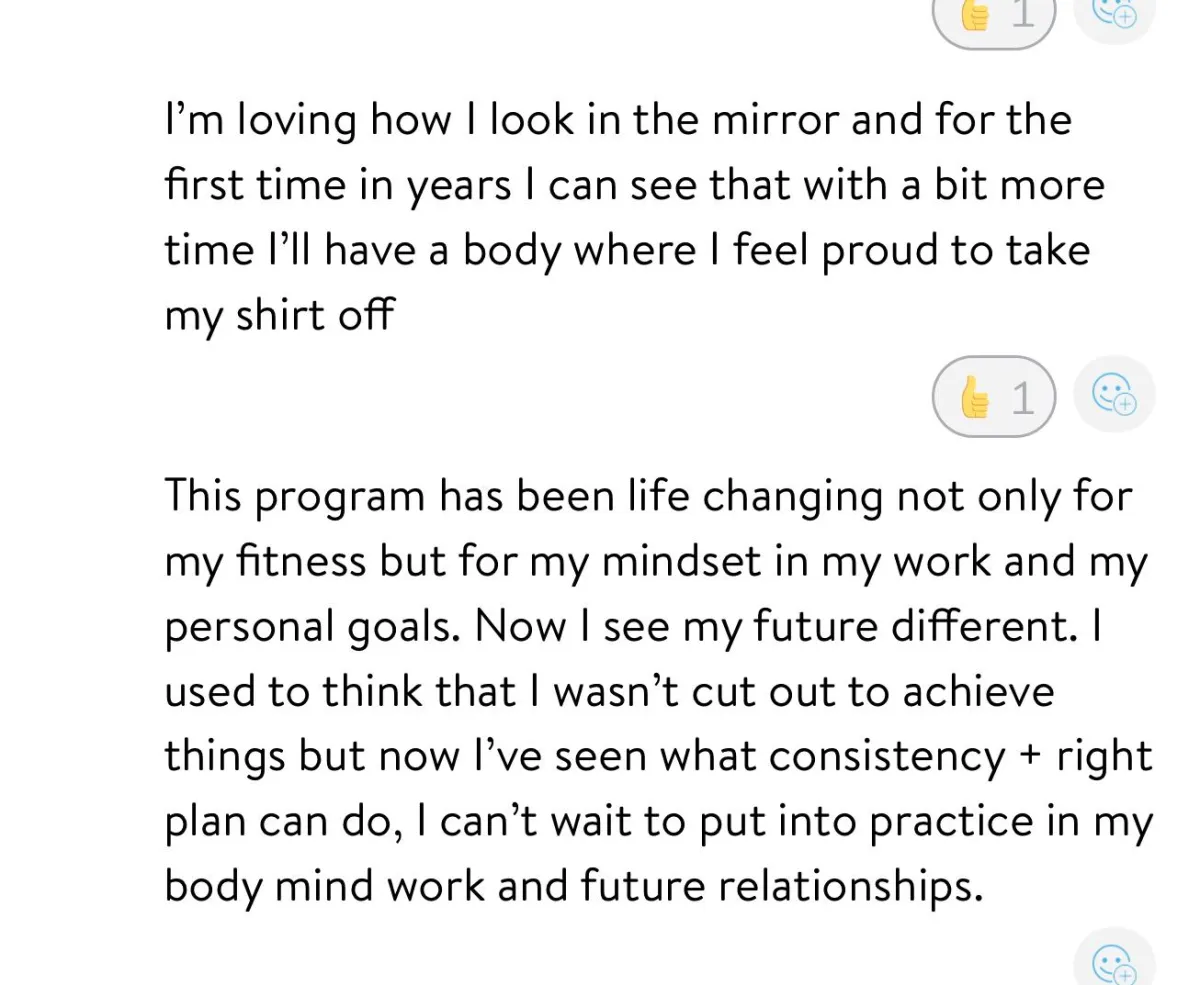This screenshot has height=985, width=1200.
Task: Click the reaction count 1 beside the middle thumbs-up
Action: (x=1022, y=398)
